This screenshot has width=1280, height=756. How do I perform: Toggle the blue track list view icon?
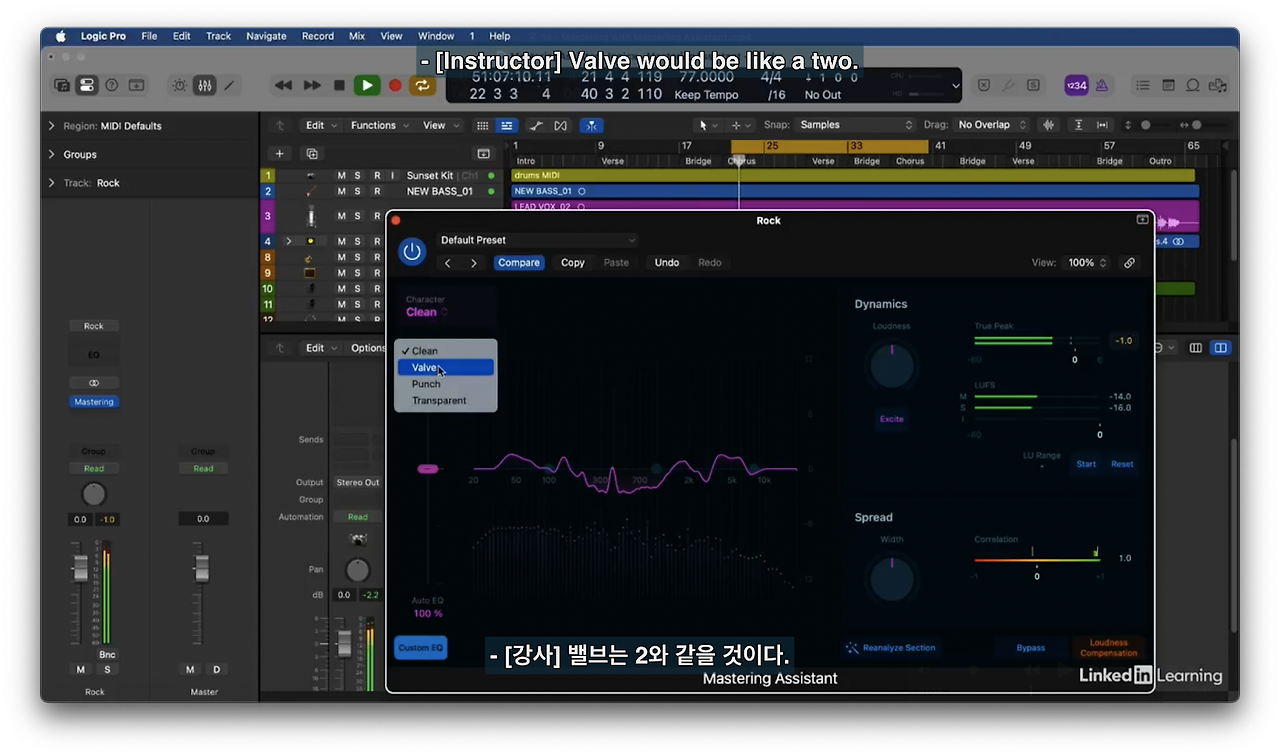(x=507, y=125)
